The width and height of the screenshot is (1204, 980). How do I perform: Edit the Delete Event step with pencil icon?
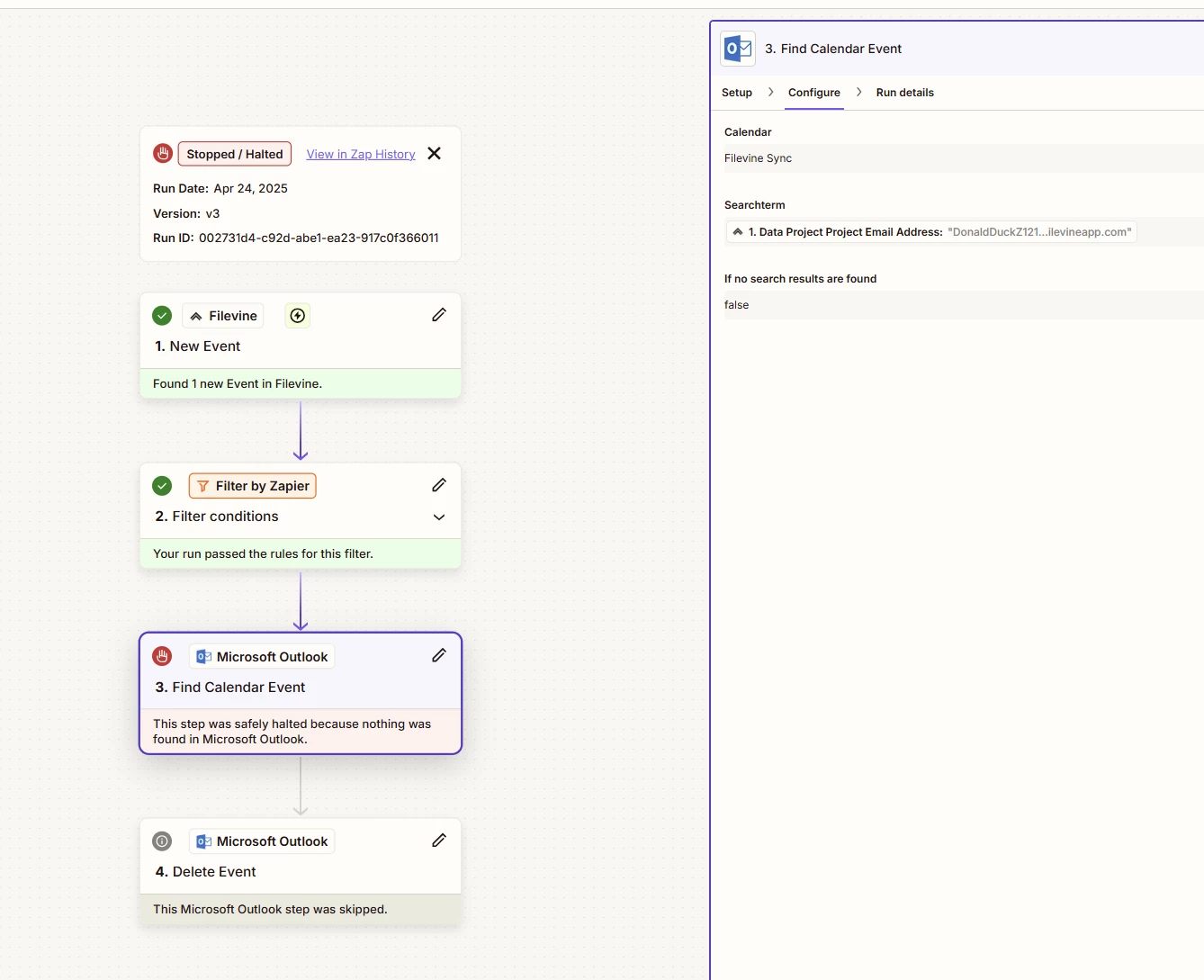[x=439, y=840]
